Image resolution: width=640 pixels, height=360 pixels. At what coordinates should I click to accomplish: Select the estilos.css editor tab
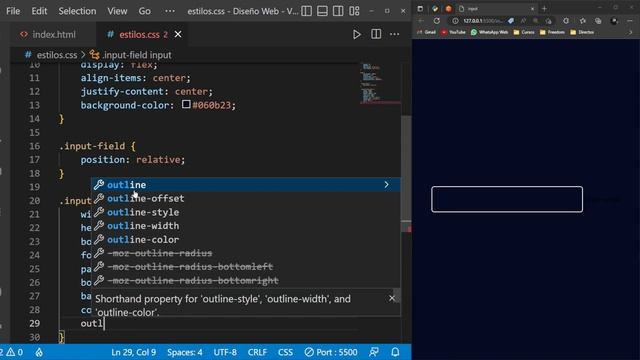[139, 35]
